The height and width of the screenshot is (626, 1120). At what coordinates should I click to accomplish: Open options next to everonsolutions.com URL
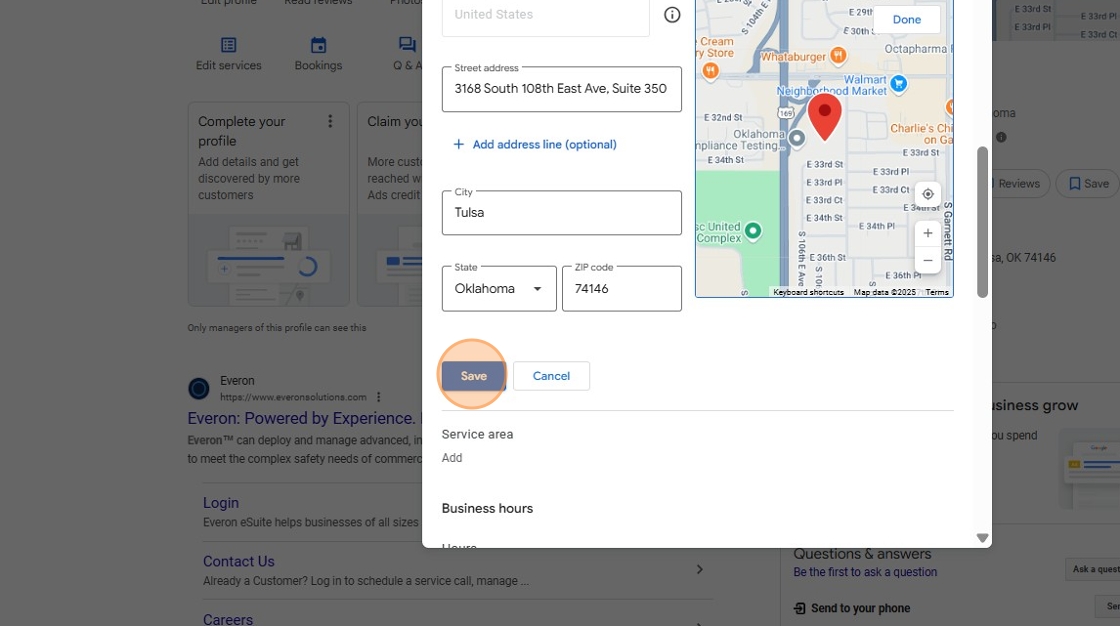pyautogui.click(x=379, y=397)
